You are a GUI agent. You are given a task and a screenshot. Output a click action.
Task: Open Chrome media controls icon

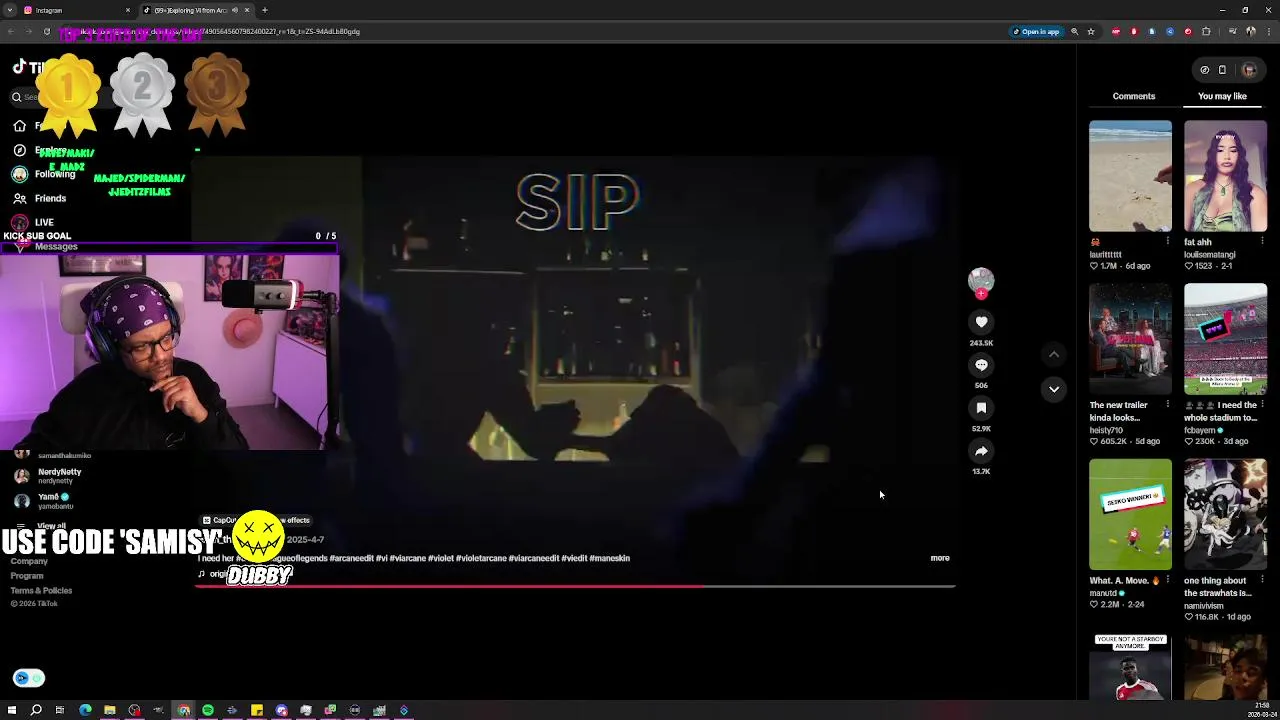tap(1232, 31)
